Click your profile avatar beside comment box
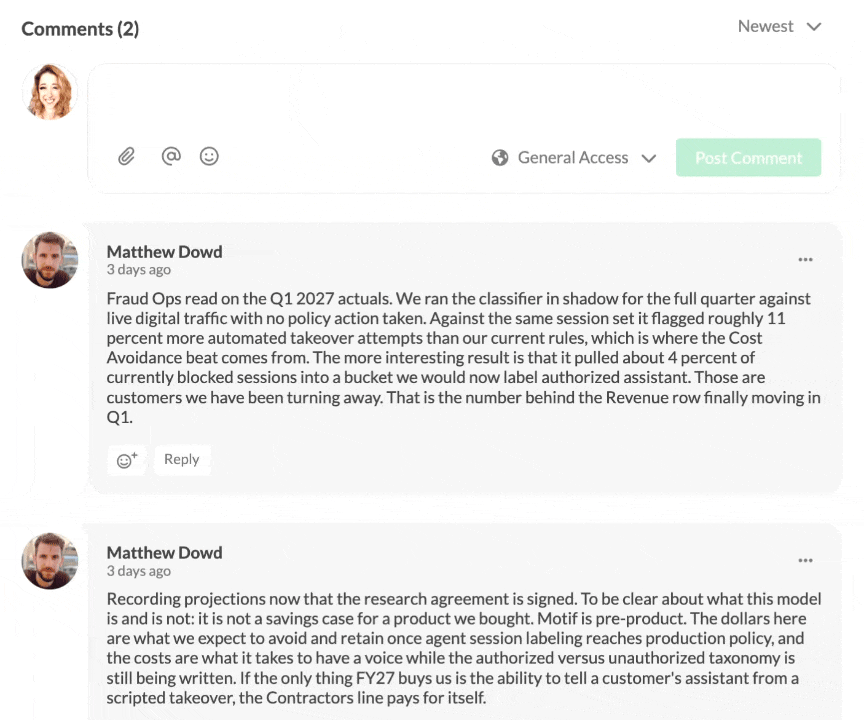The width and height of the screenshot is (864, 720). (x=50, y=91)
